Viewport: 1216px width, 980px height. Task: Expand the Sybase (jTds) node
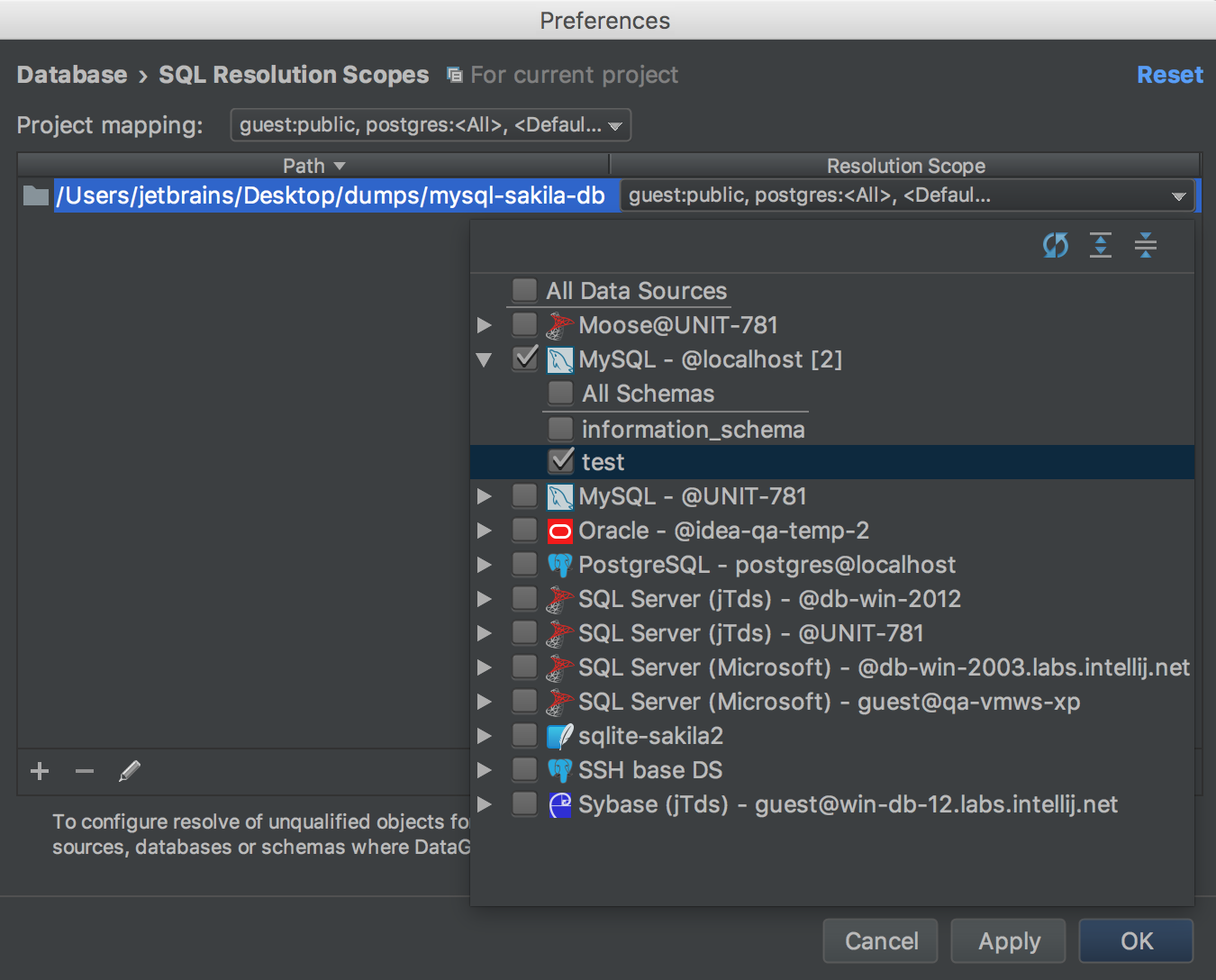(485, 804)
